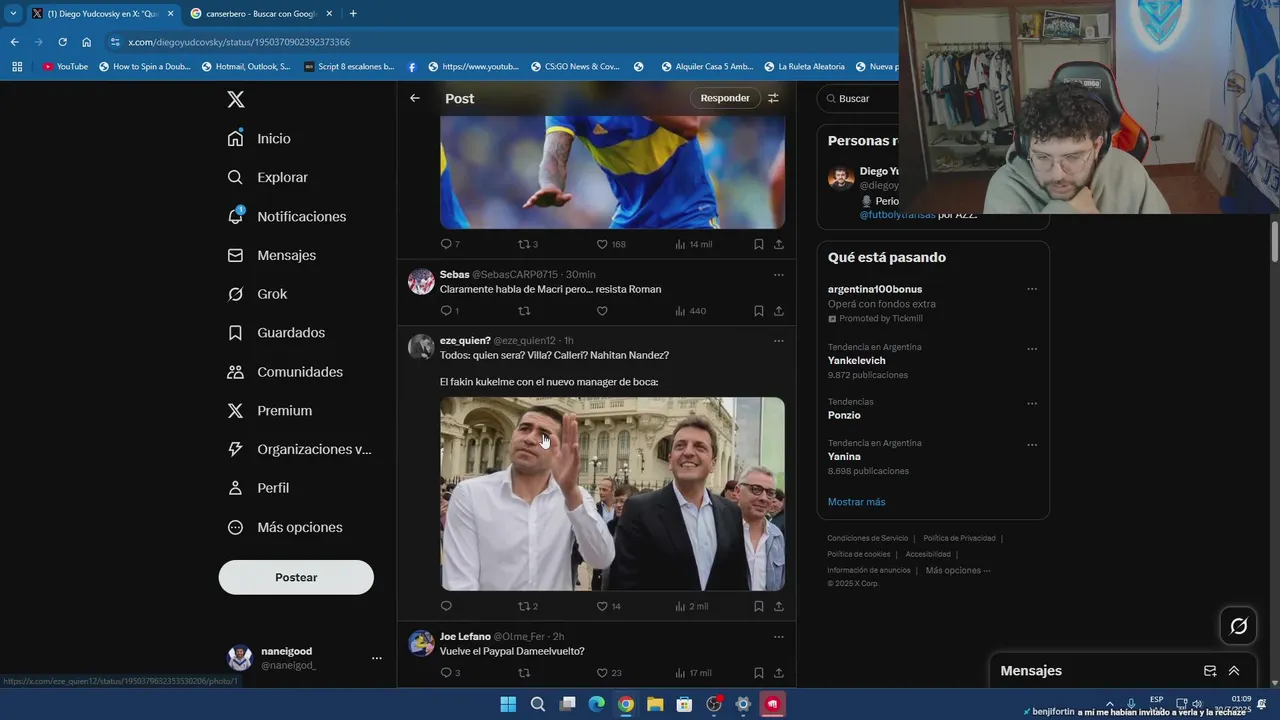The image size is (1280, 720).
Task: Open Organizaciones verificadas entry
Action: [x=299, y=450]
